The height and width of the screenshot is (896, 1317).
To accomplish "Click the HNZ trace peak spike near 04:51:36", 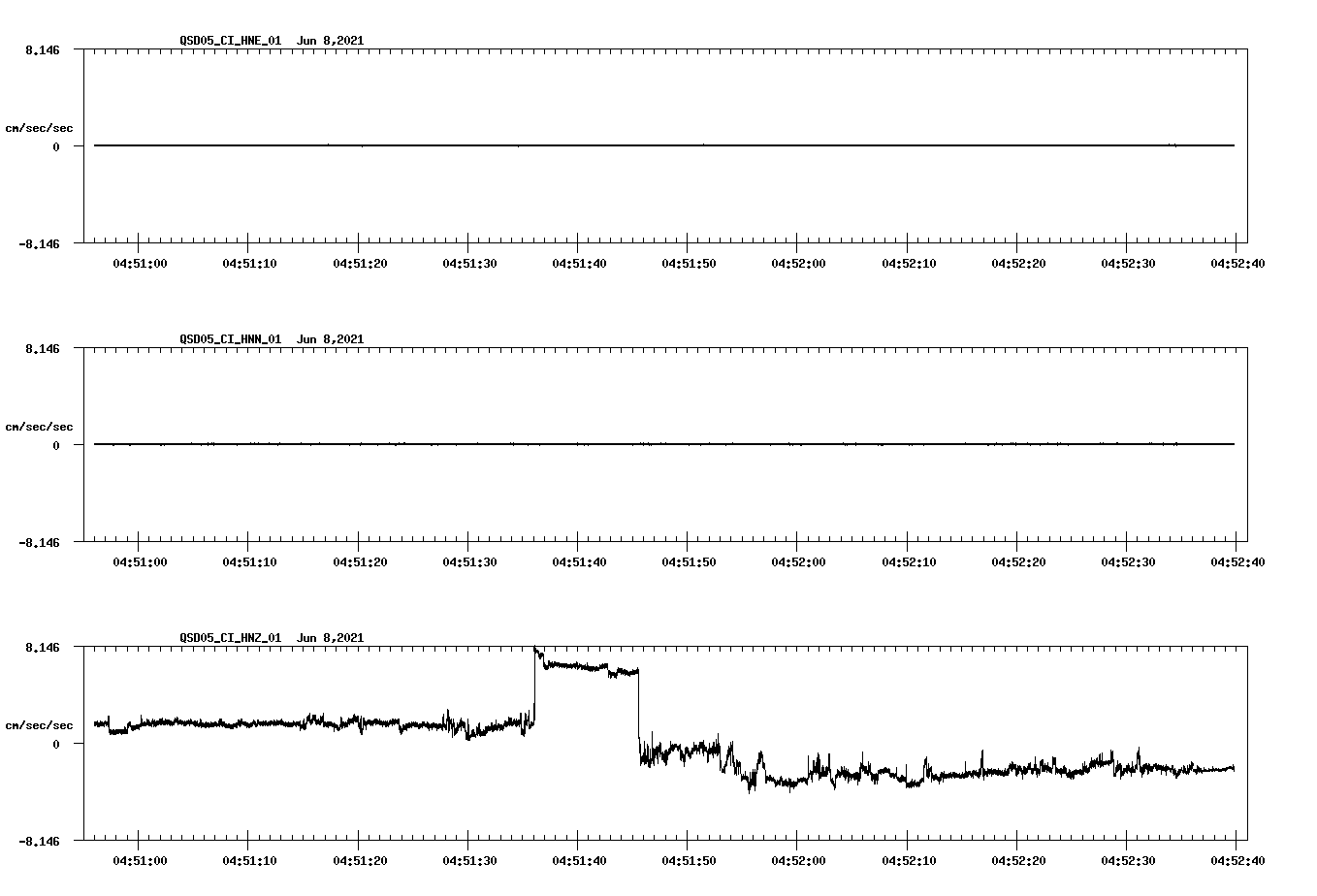I will 536,650.
